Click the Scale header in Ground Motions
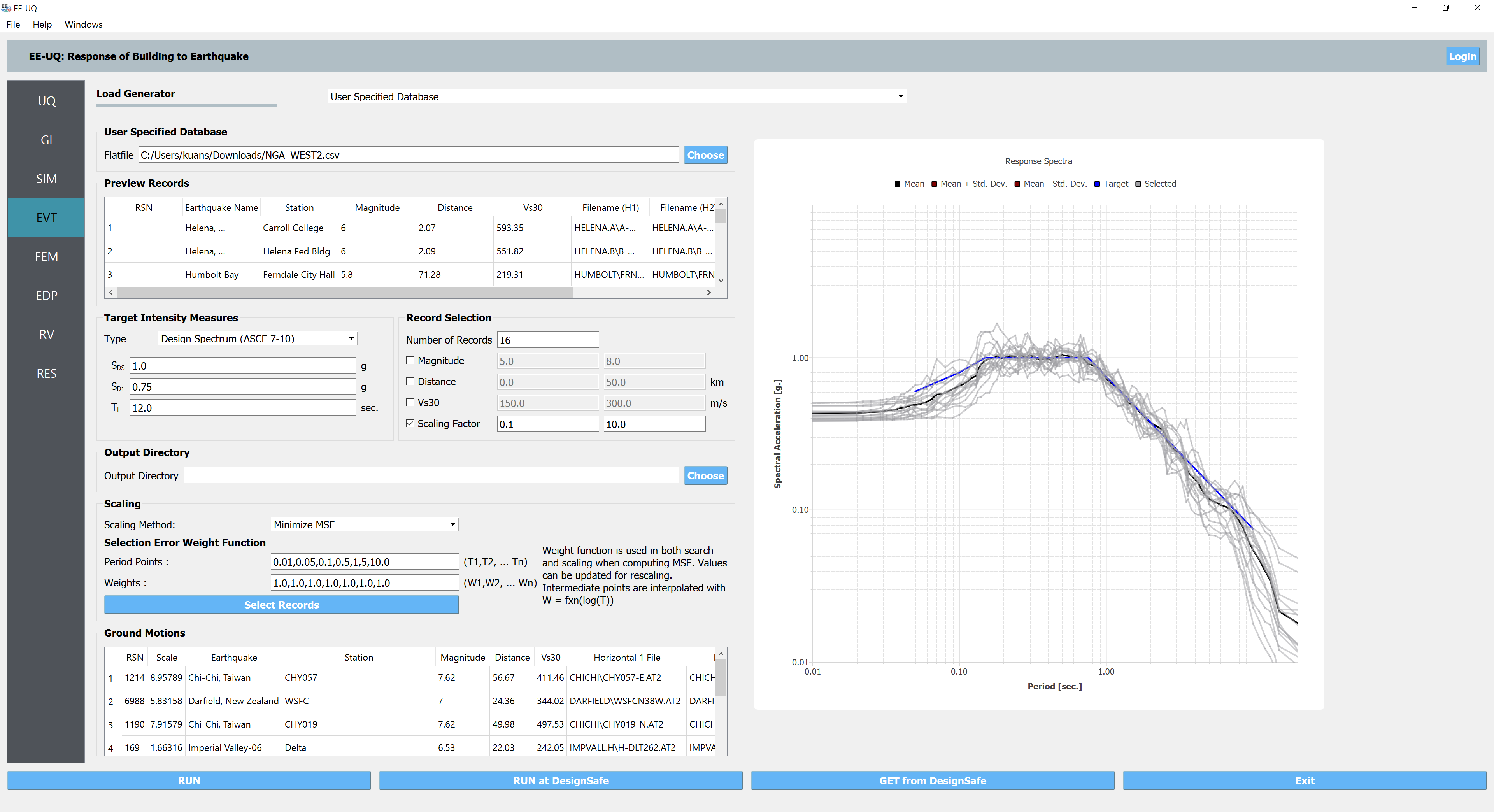The height and width of the screenshot is (812, 1494). tap(167, 657)
